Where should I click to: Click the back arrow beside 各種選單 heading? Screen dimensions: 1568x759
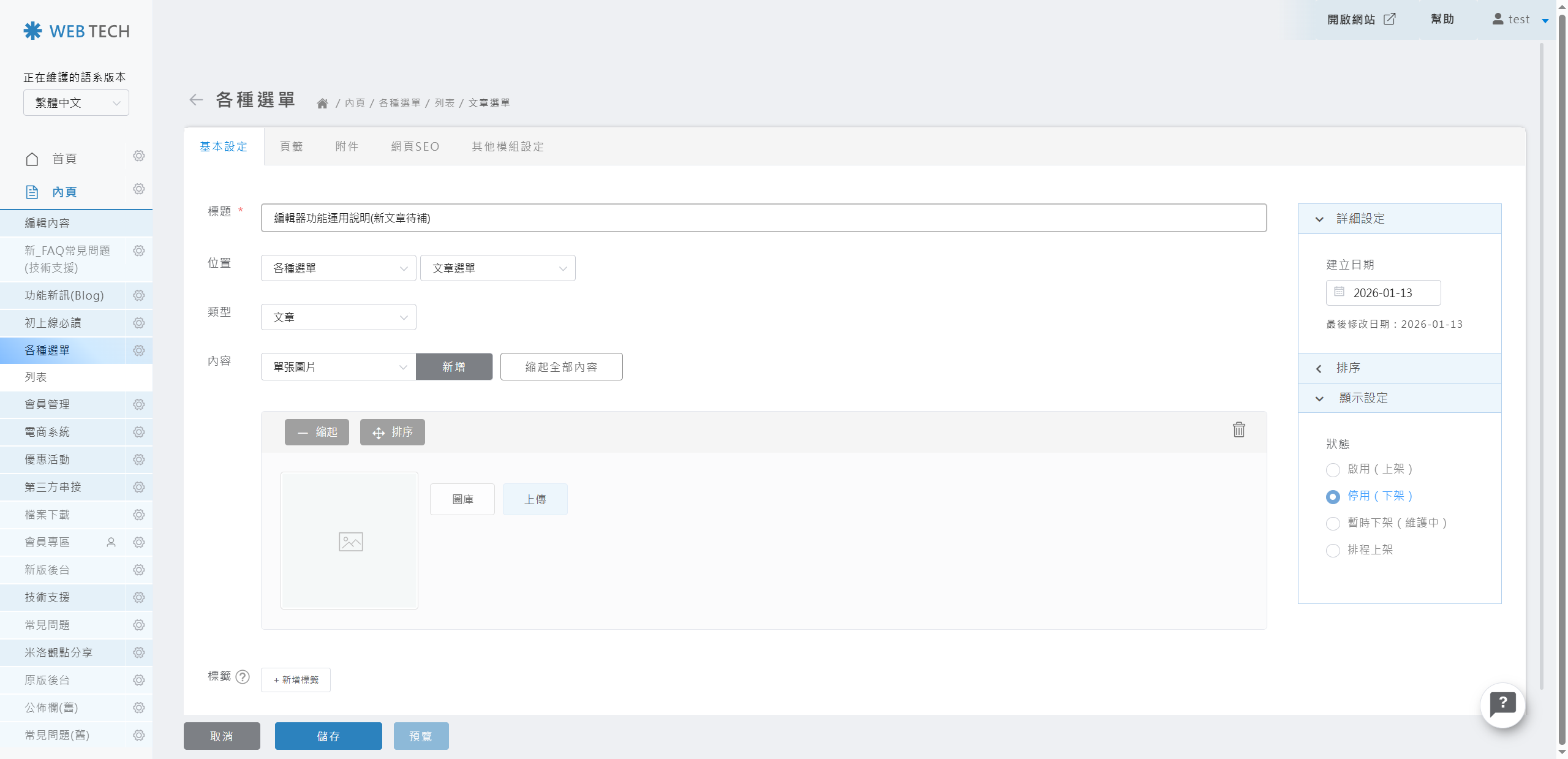click(195, 100)
